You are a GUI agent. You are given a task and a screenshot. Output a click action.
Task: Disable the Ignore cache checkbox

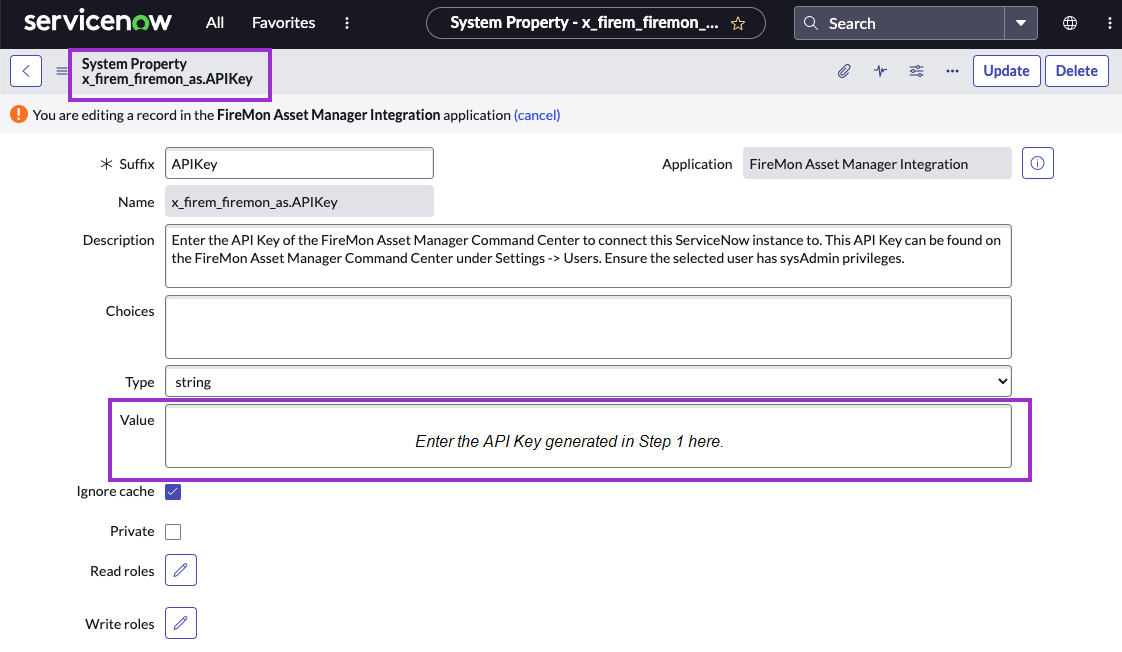coord(172,491)
